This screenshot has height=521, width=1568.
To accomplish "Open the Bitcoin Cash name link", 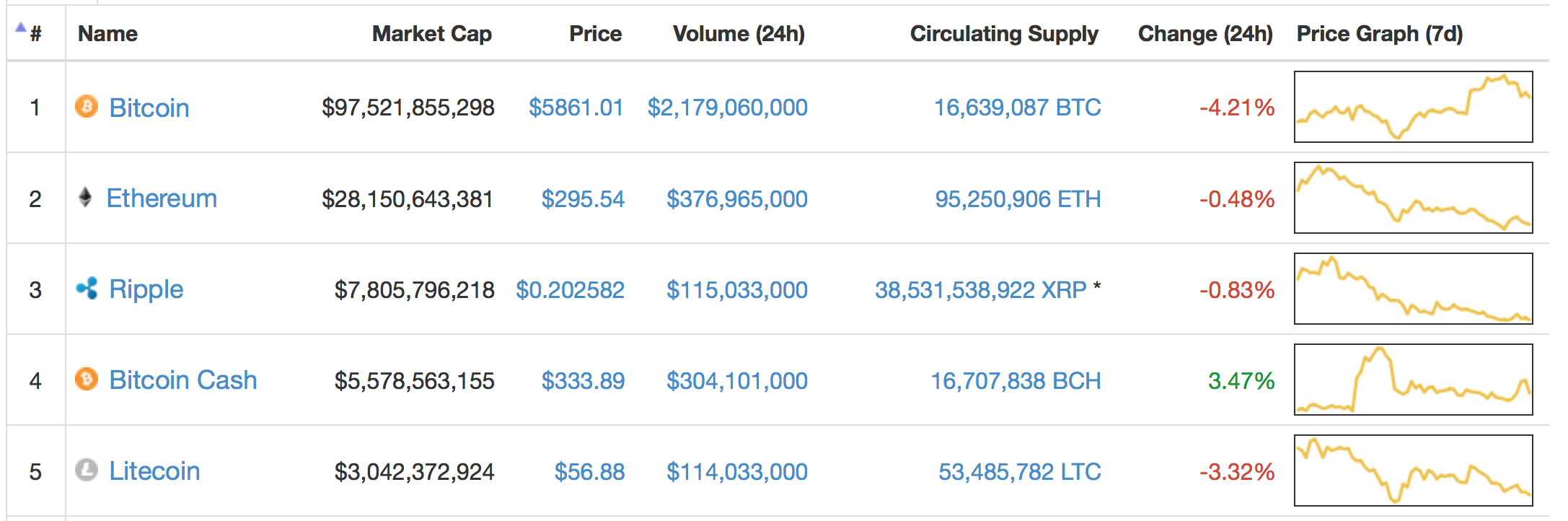I will click(x=183, y=380).
